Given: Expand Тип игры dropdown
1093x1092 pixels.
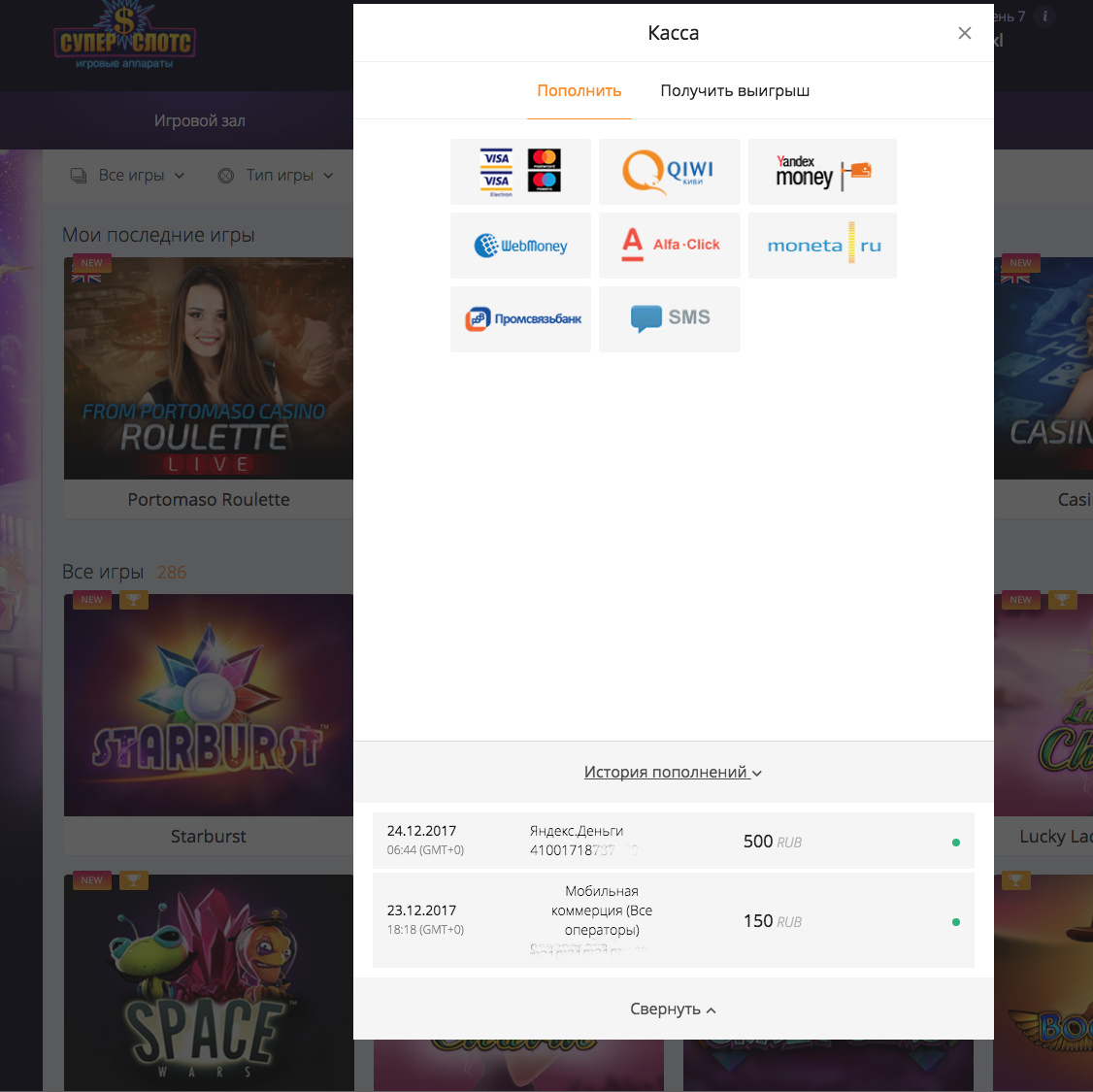Looking at the screenshot, I should pos(276,176).
